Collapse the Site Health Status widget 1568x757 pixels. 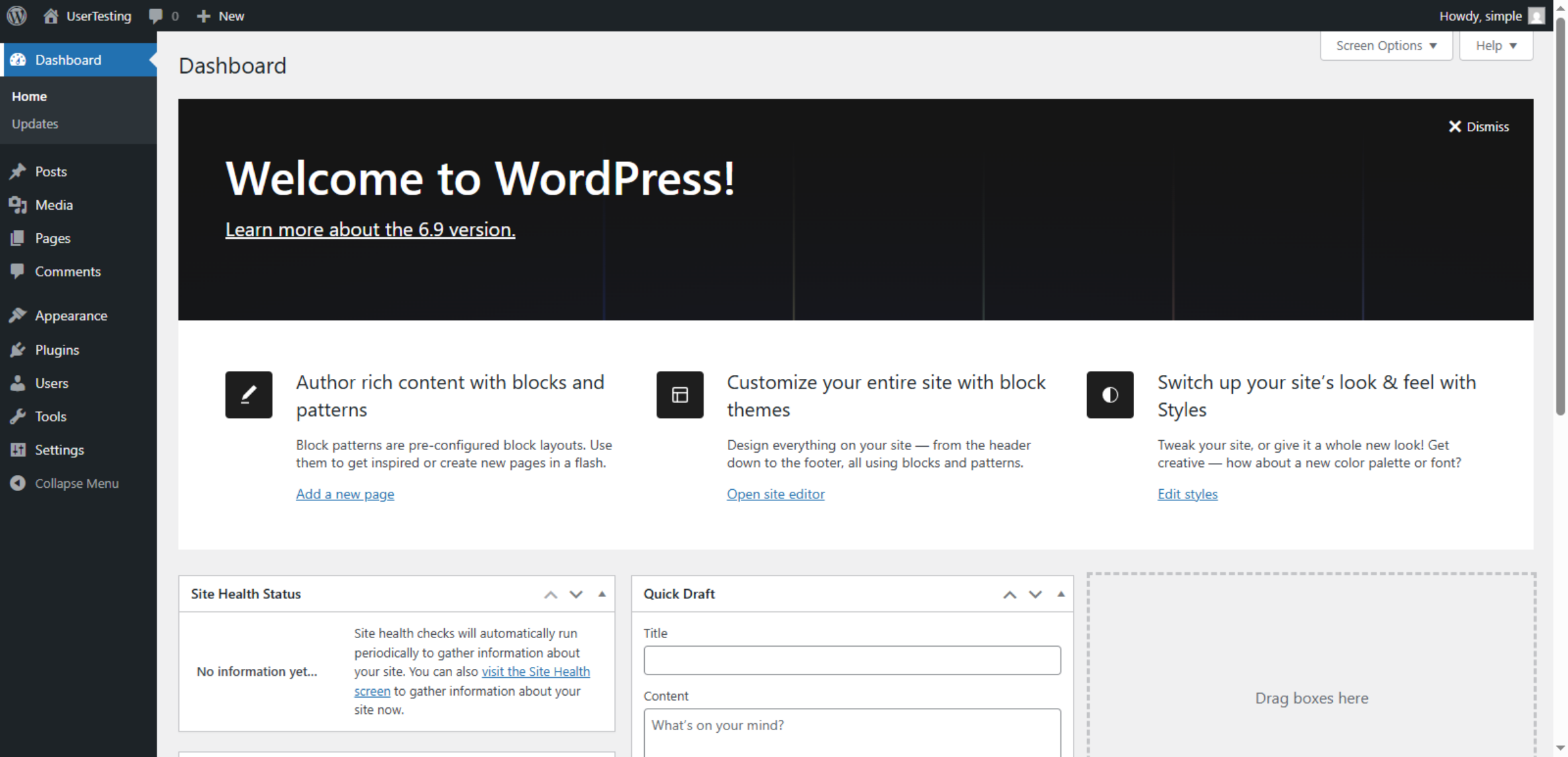pos(601,594)
